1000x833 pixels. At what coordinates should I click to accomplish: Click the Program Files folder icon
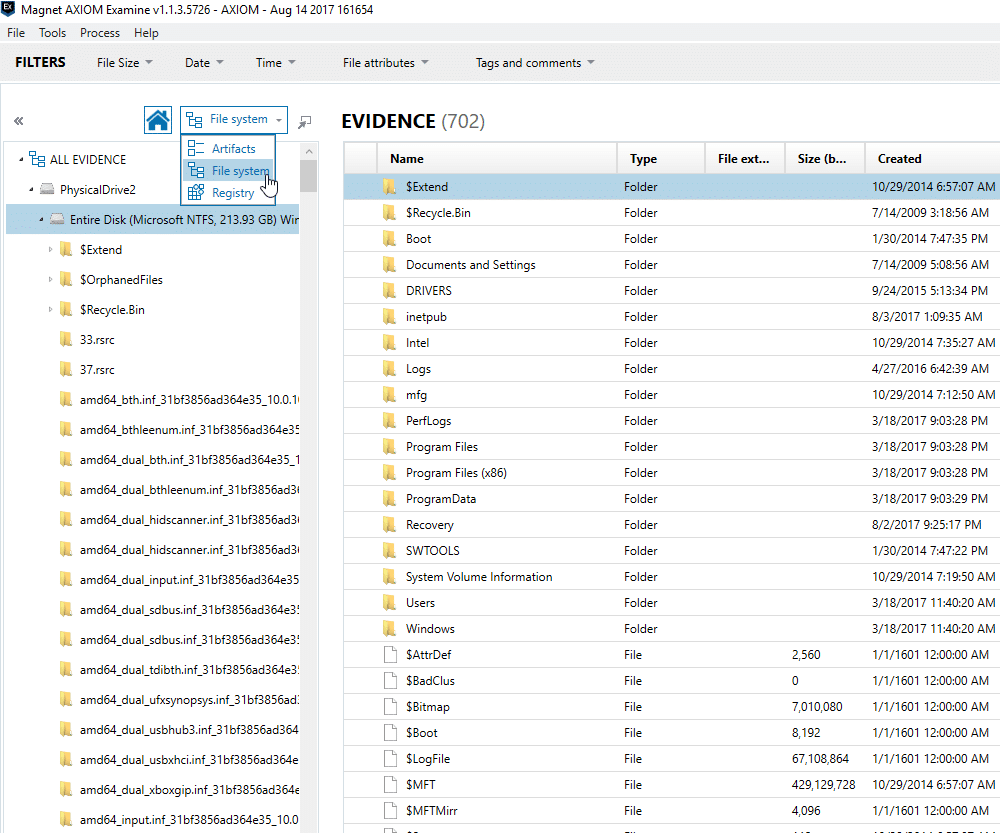[x=389, y=447]
